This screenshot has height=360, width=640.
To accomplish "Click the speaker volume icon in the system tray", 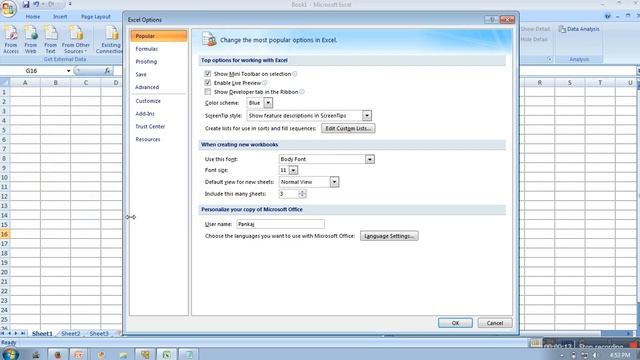I will [596, 355].
